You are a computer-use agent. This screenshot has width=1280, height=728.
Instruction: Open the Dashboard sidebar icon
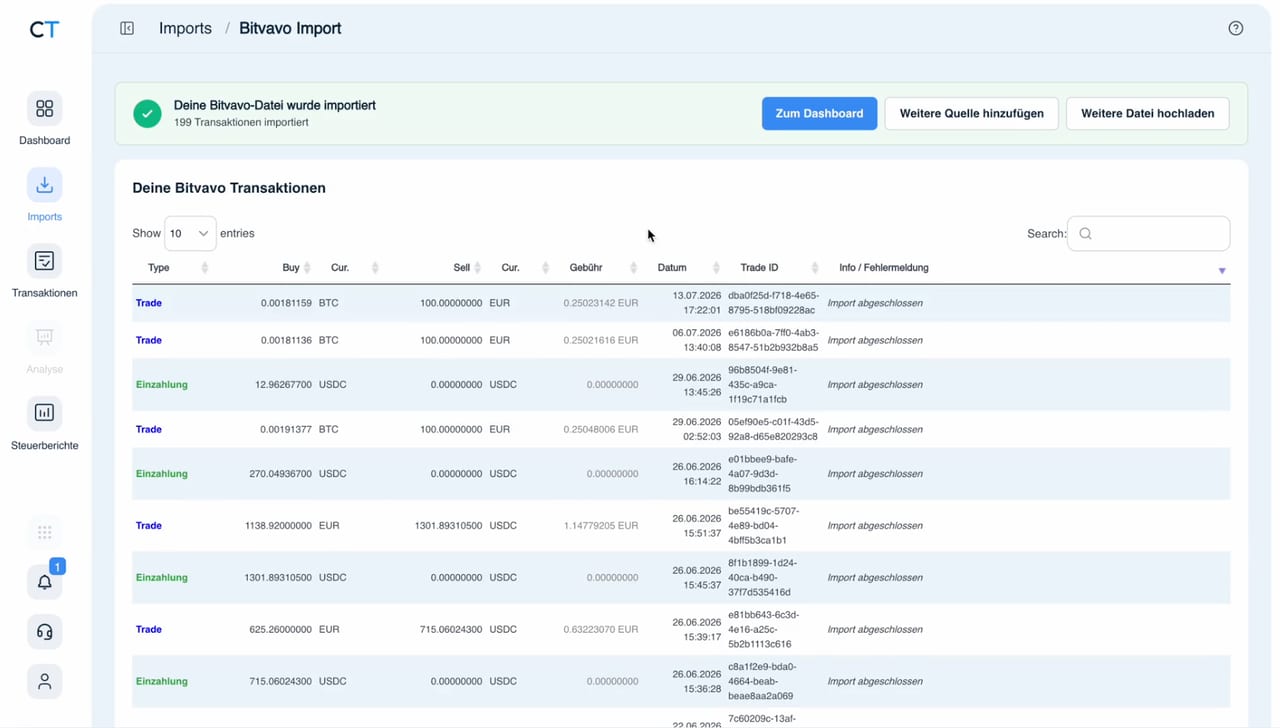point(44,108)
